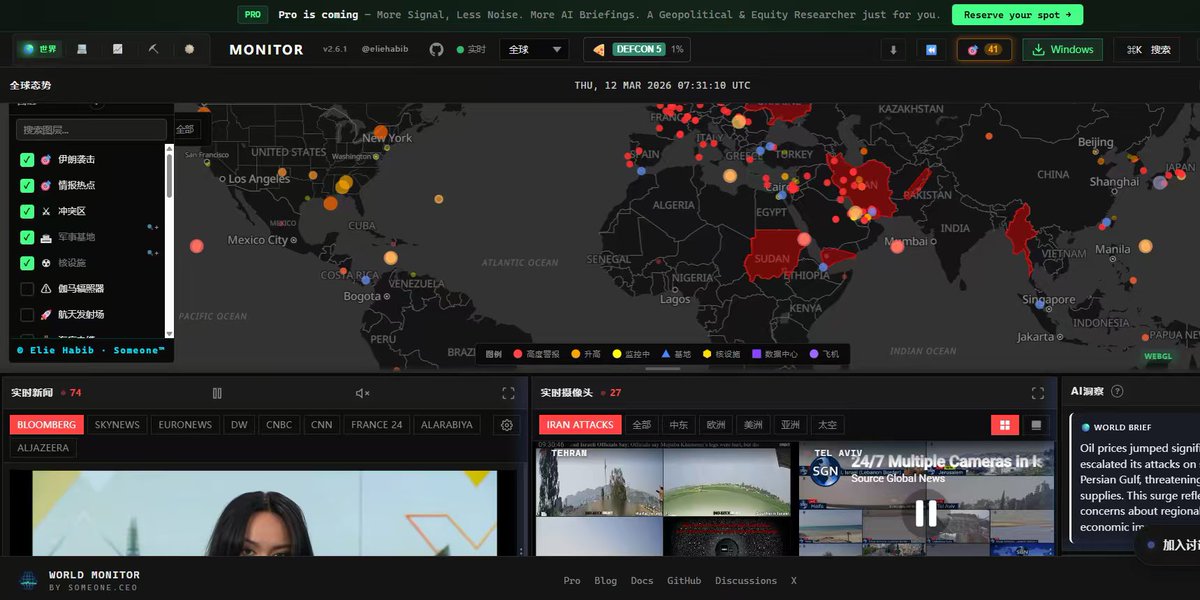Expand live news panel to fullscreen
Screen dimensions: 1200x600
click(508, 393)
